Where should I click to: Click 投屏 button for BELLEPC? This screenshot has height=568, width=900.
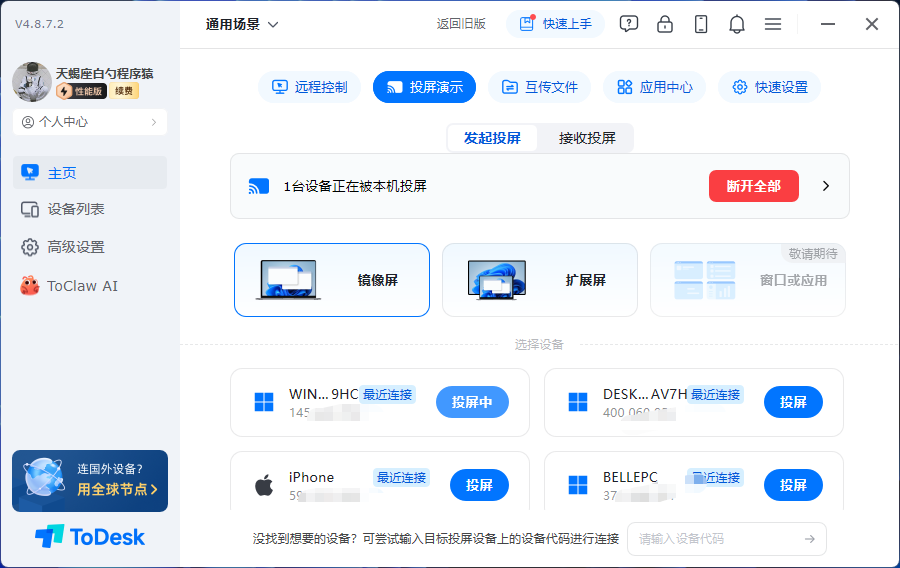[793, 485]
